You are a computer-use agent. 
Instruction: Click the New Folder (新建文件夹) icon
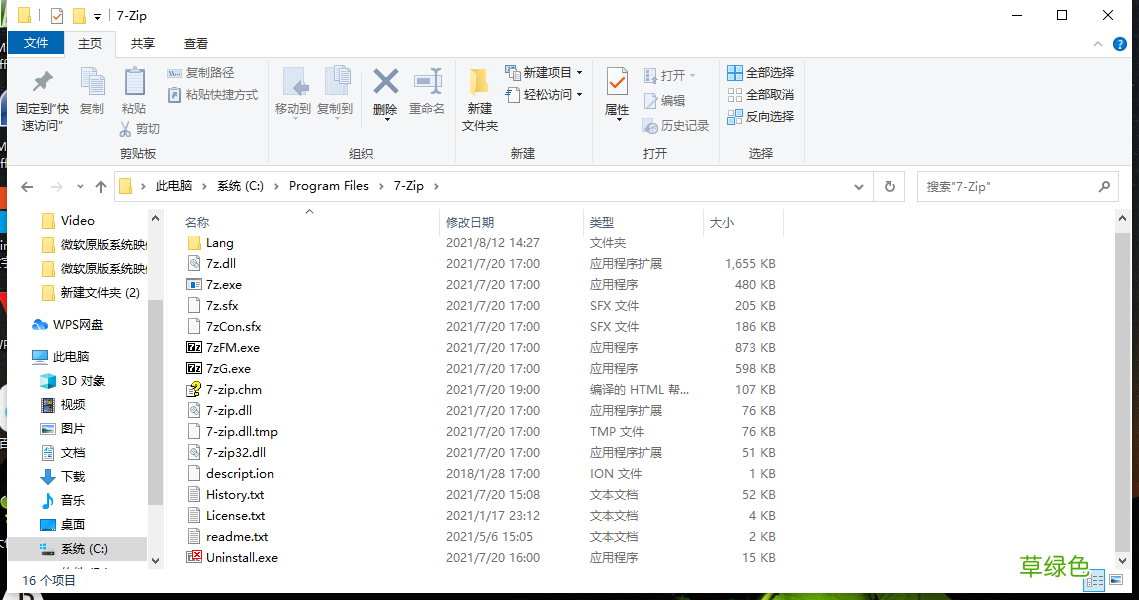coord(479,81)
